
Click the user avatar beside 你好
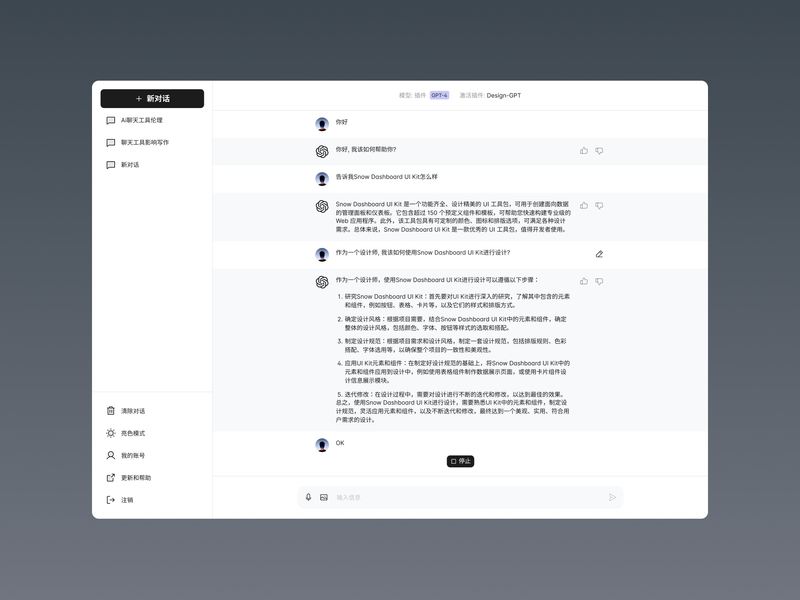[322, 124]
